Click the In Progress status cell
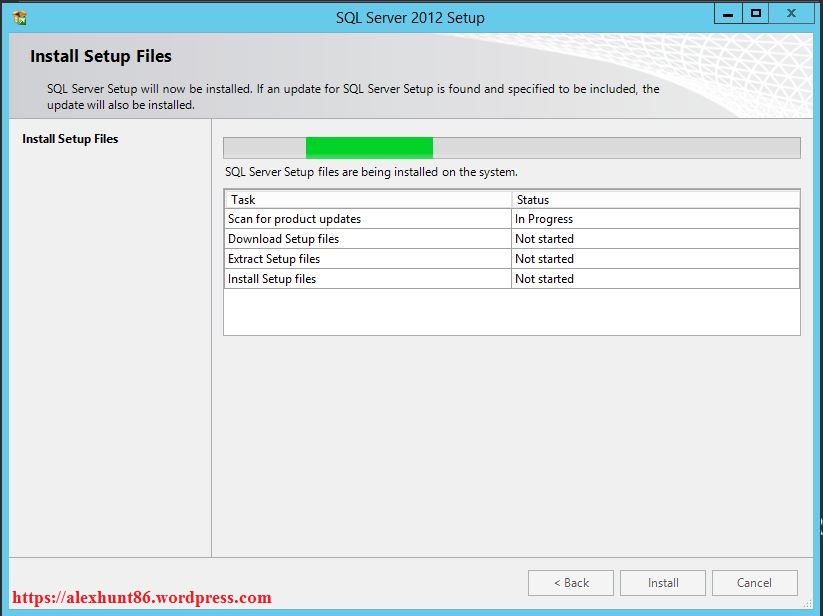 click(x=544, y=218)
